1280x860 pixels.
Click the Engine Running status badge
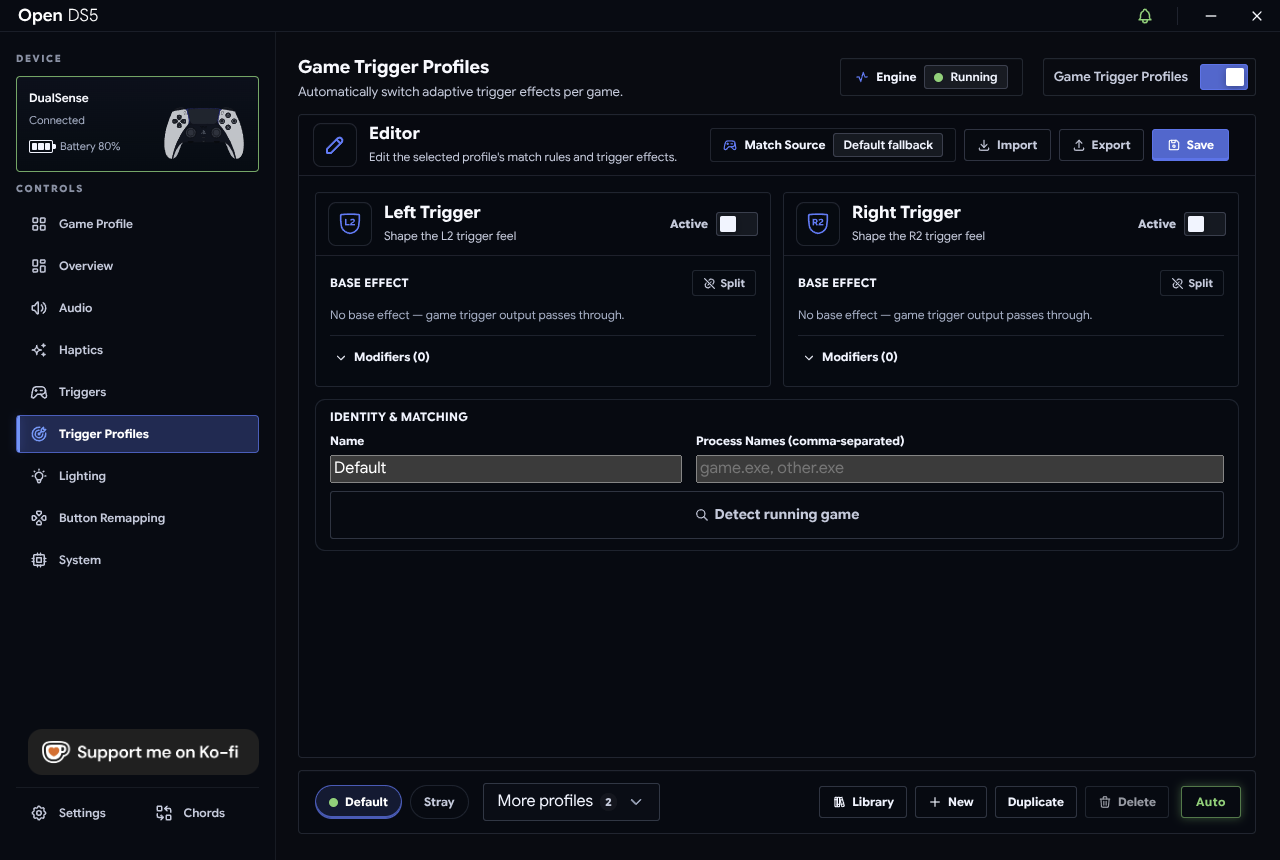coord(966,77)
